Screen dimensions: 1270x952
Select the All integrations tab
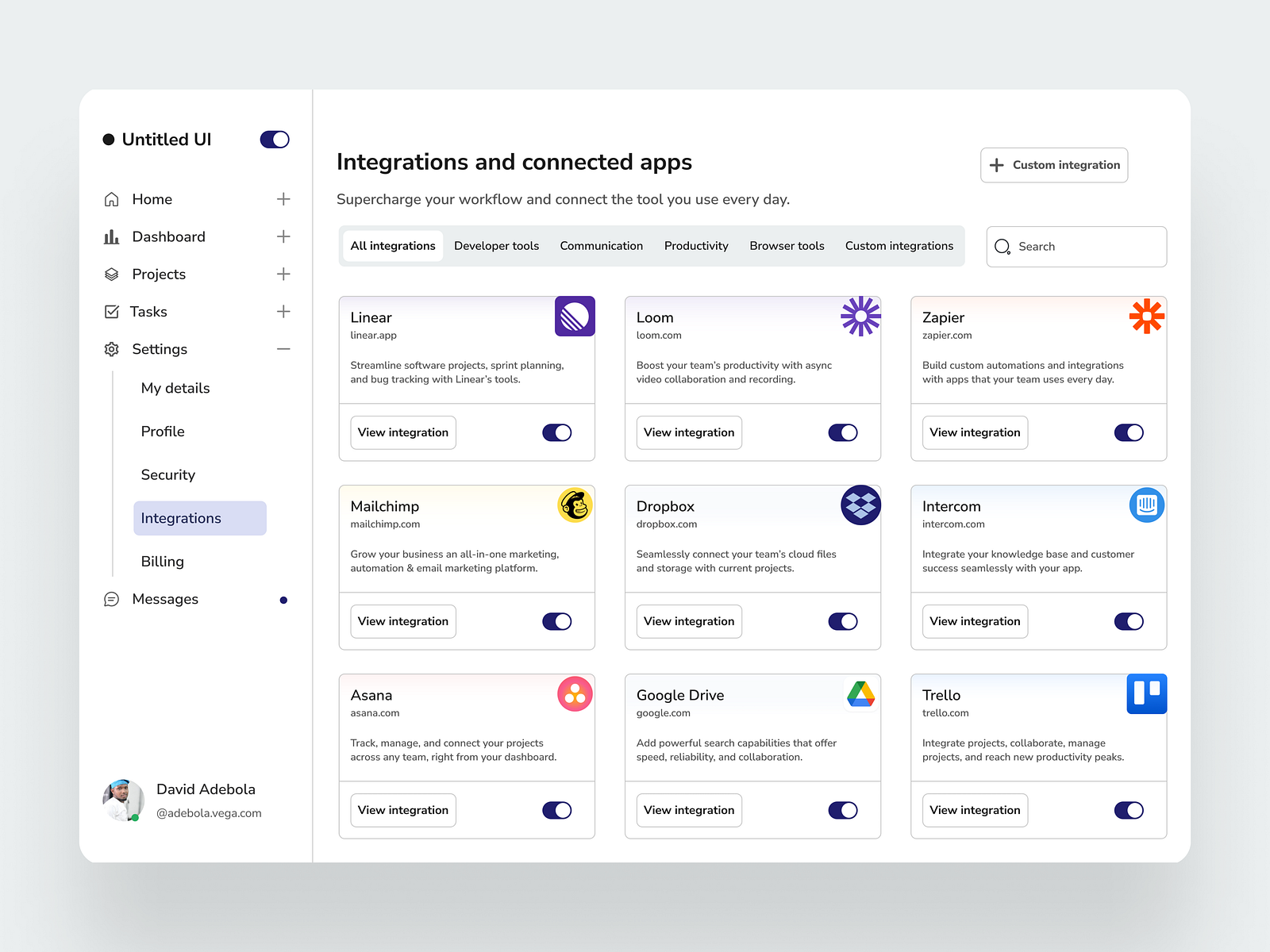pos(393,246)
